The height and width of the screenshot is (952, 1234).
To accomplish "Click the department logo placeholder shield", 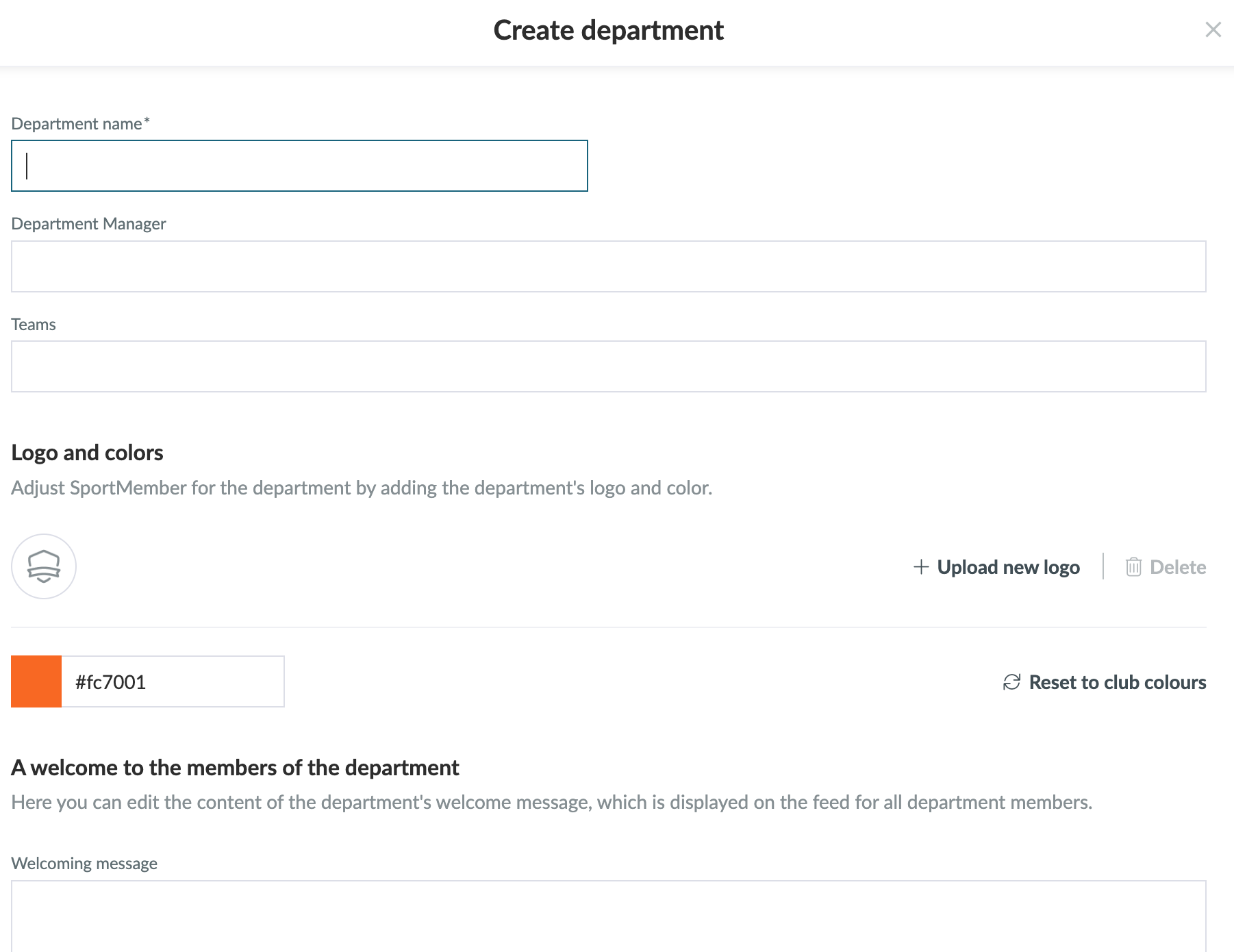I will (x=44, y=566).
